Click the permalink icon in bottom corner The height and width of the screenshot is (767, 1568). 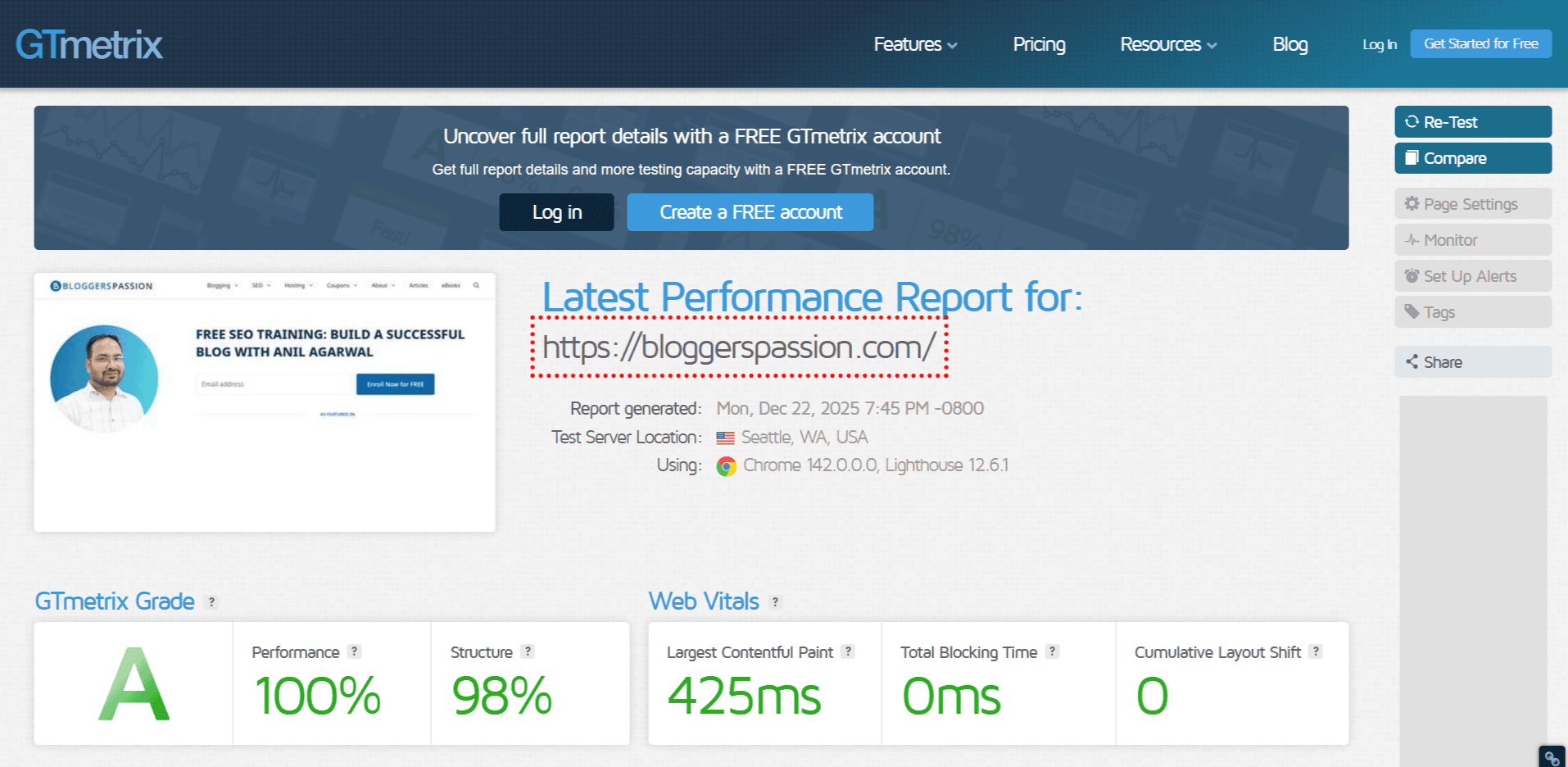pos(1551,756)
